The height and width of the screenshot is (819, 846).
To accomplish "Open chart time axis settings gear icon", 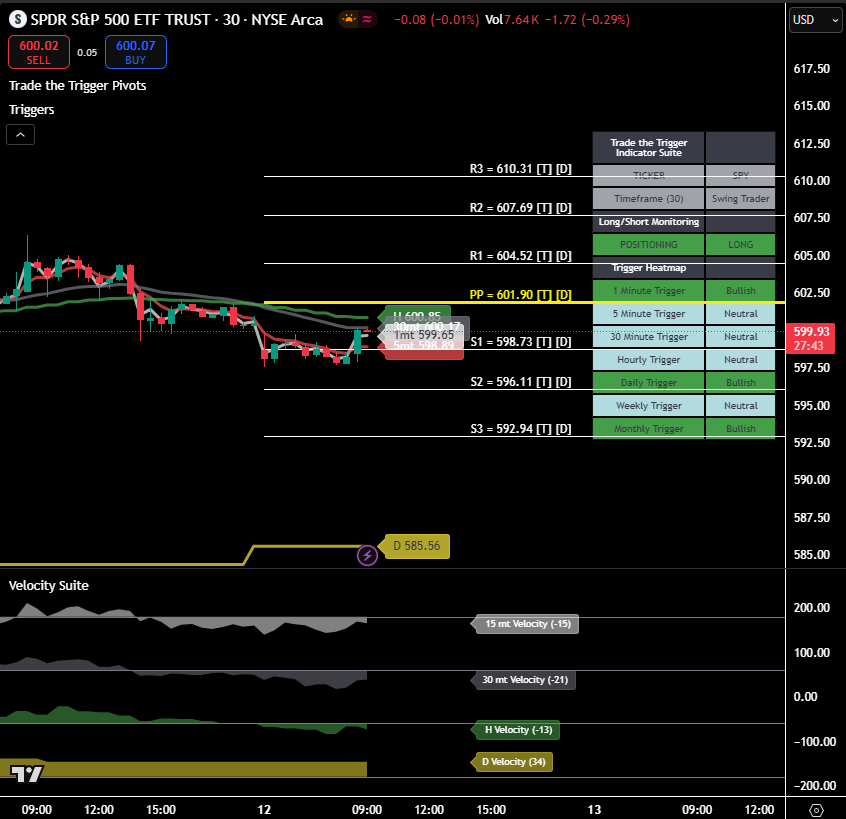I will point(816,810).
